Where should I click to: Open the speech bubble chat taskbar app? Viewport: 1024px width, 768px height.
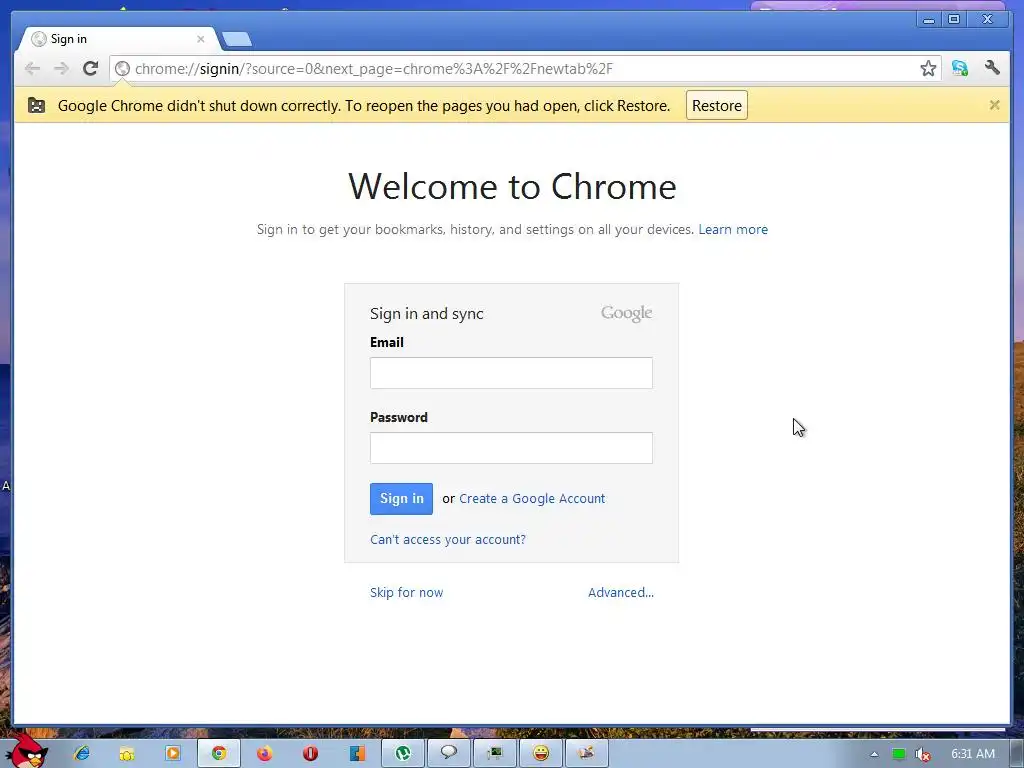pos(449,754)
